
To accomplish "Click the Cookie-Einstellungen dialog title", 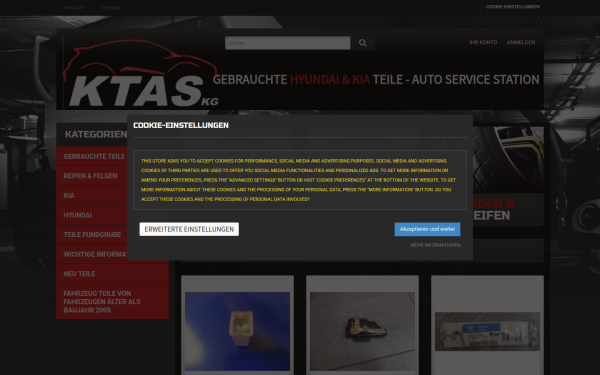I will click(x=181, y=126).
